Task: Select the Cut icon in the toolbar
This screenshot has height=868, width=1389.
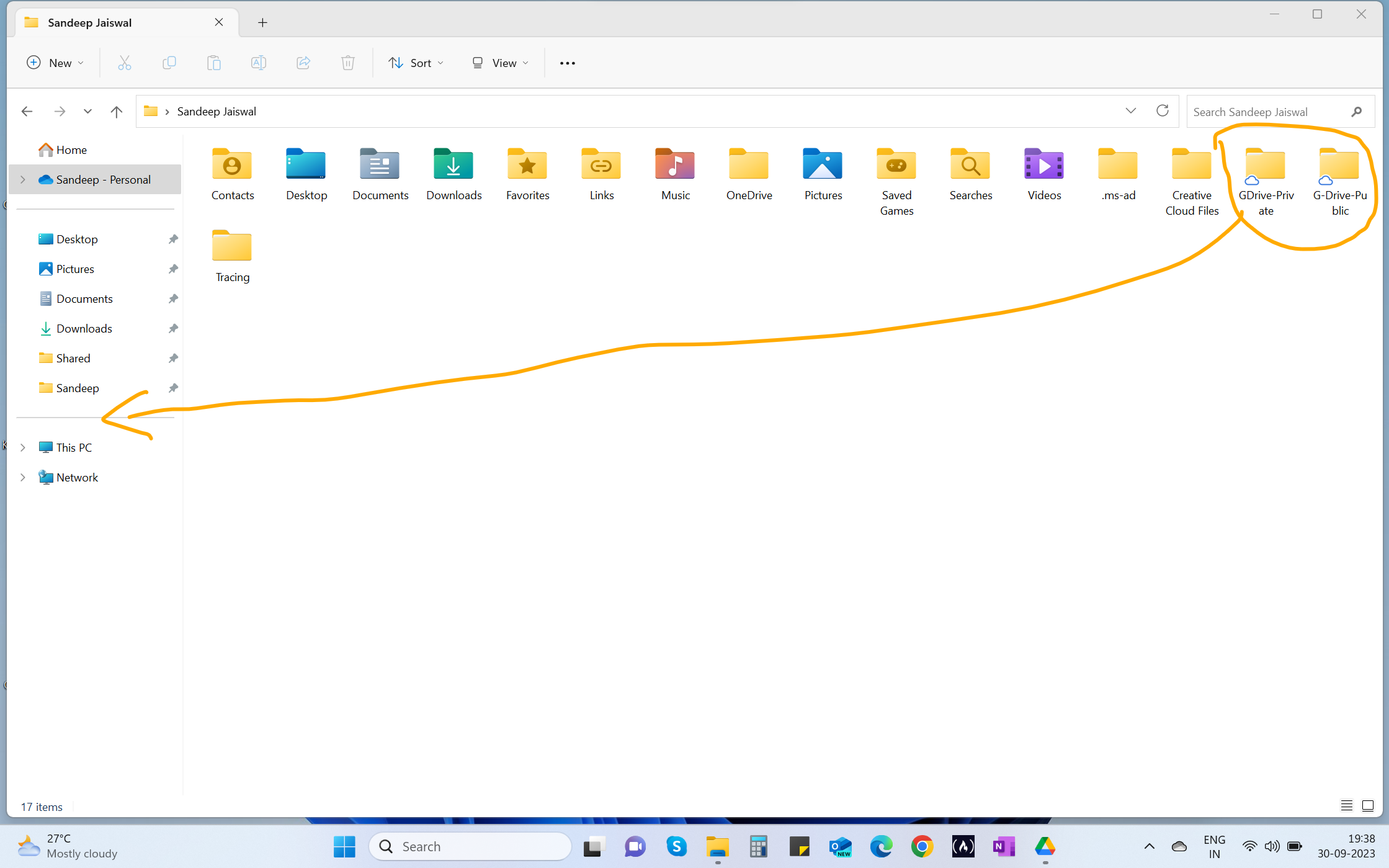Action: [x=125, y=63]
